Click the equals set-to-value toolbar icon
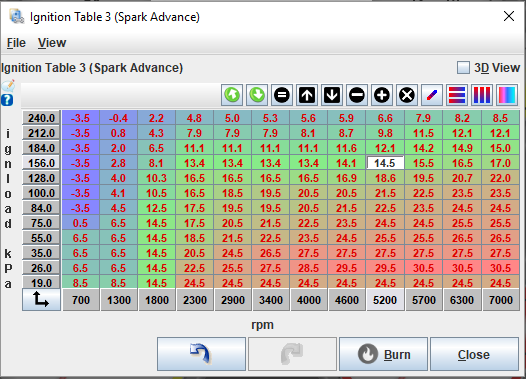 coord(282,95)
